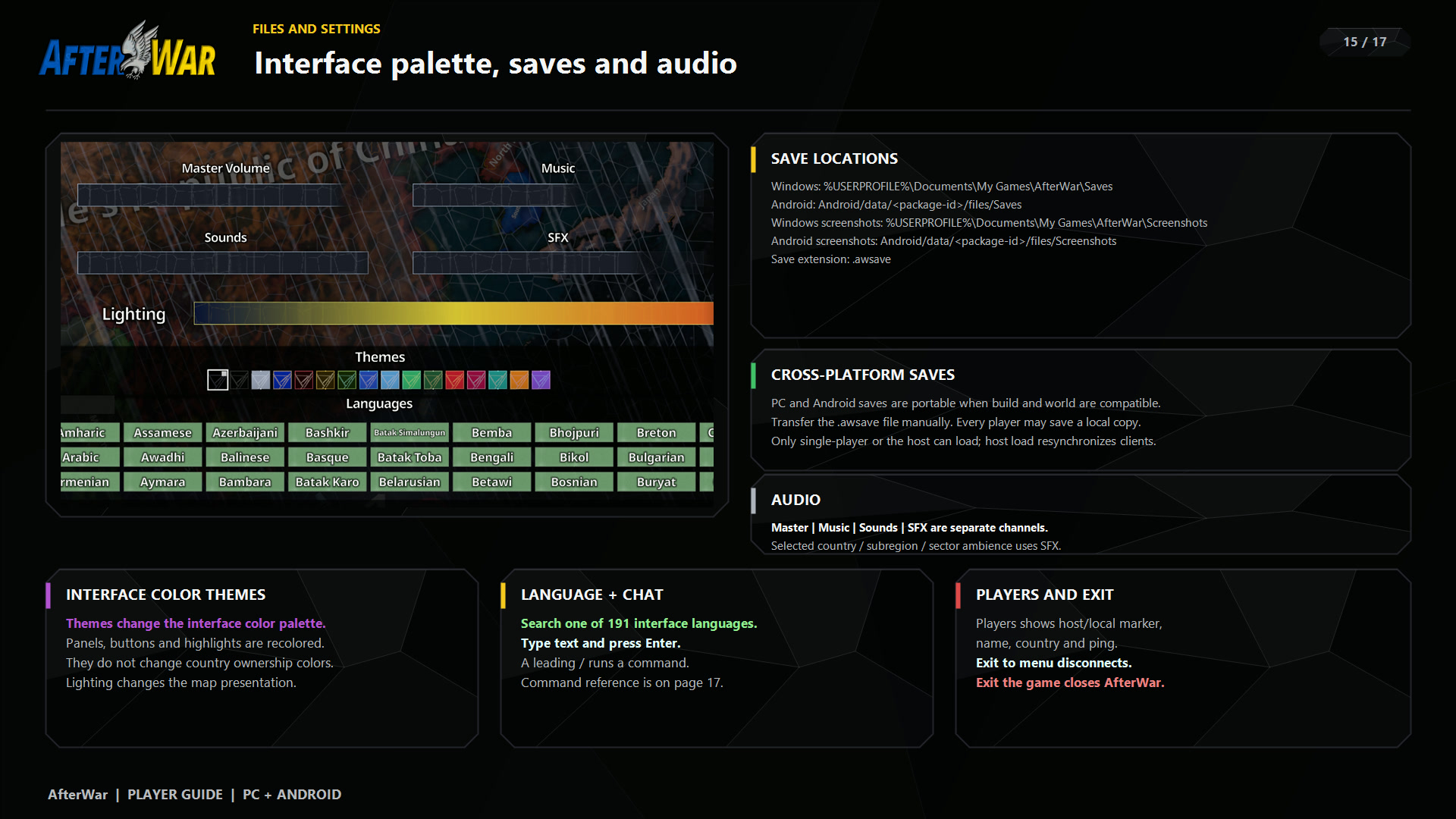1456x819 pixels.
Task: Click 'Search one of 191 interface languages.'
Action: [x=639, y=623]
